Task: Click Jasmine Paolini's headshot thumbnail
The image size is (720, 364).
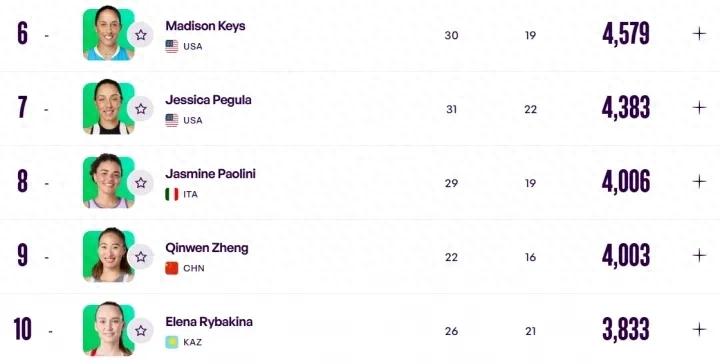Action: 109,181
